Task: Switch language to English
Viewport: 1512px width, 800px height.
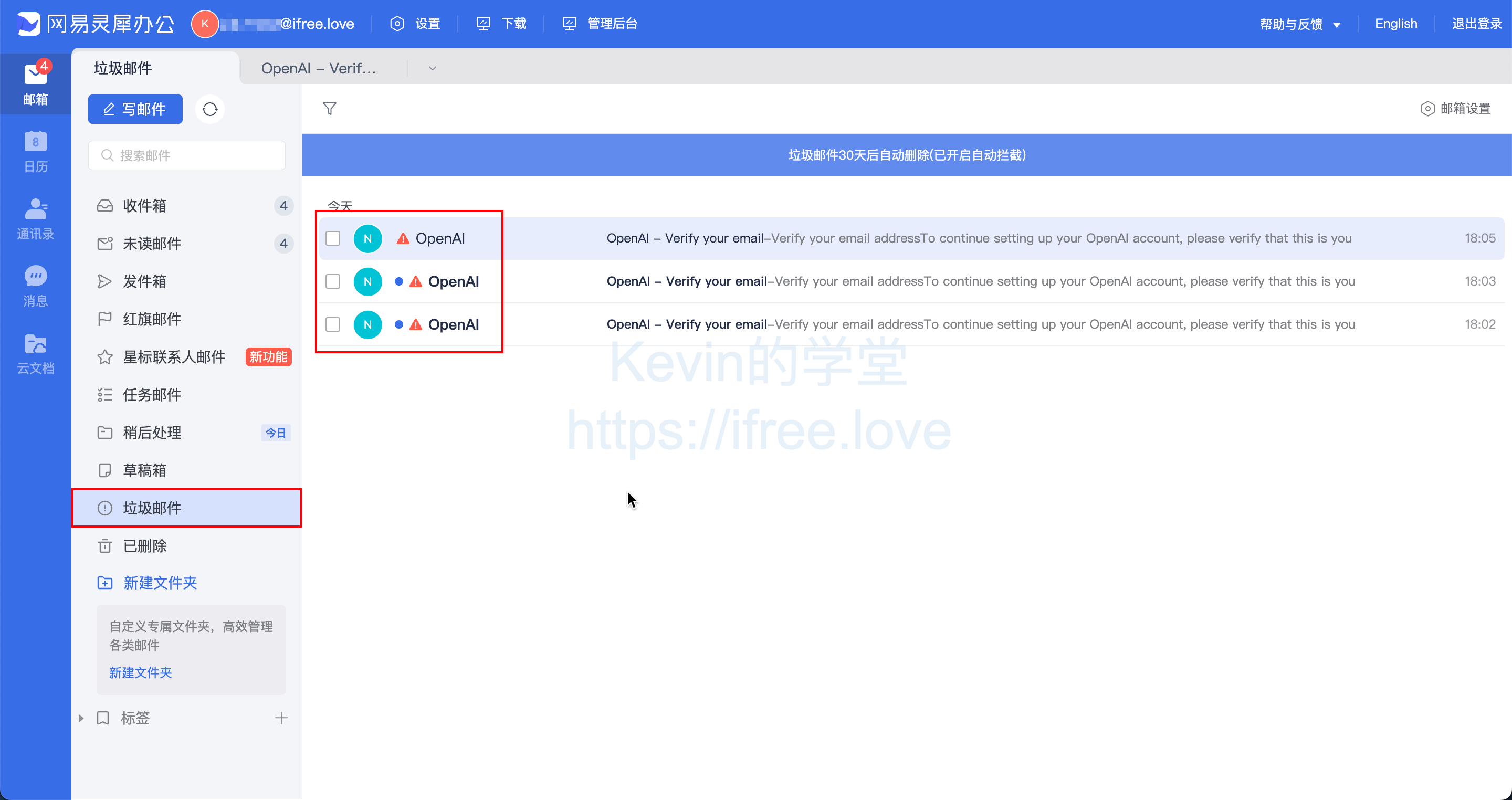Action: click(1396, 24)
